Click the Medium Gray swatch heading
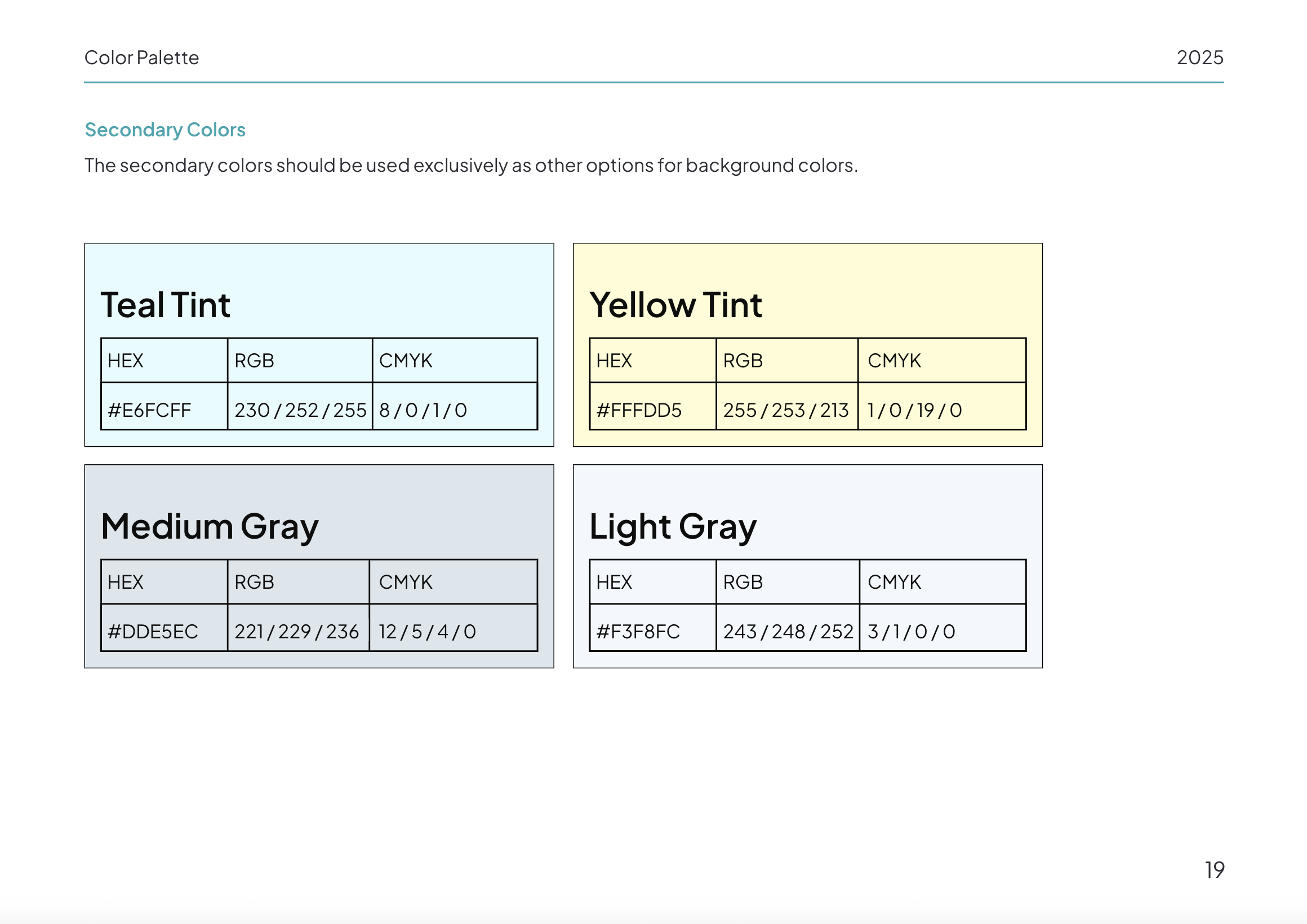 tap(210, 527)
